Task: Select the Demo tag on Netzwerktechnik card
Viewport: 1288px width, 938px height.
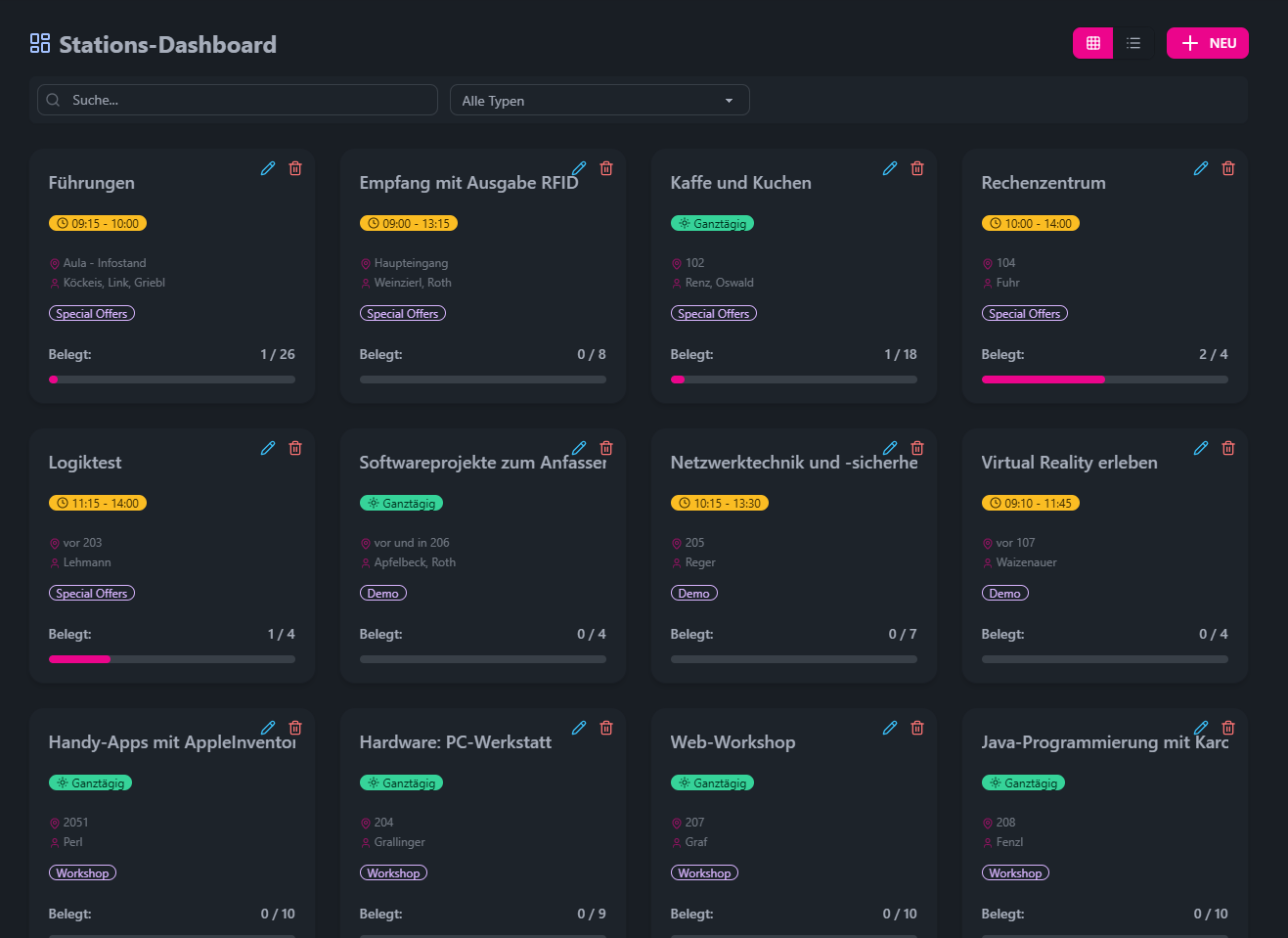Action: (x=694, y=594)
